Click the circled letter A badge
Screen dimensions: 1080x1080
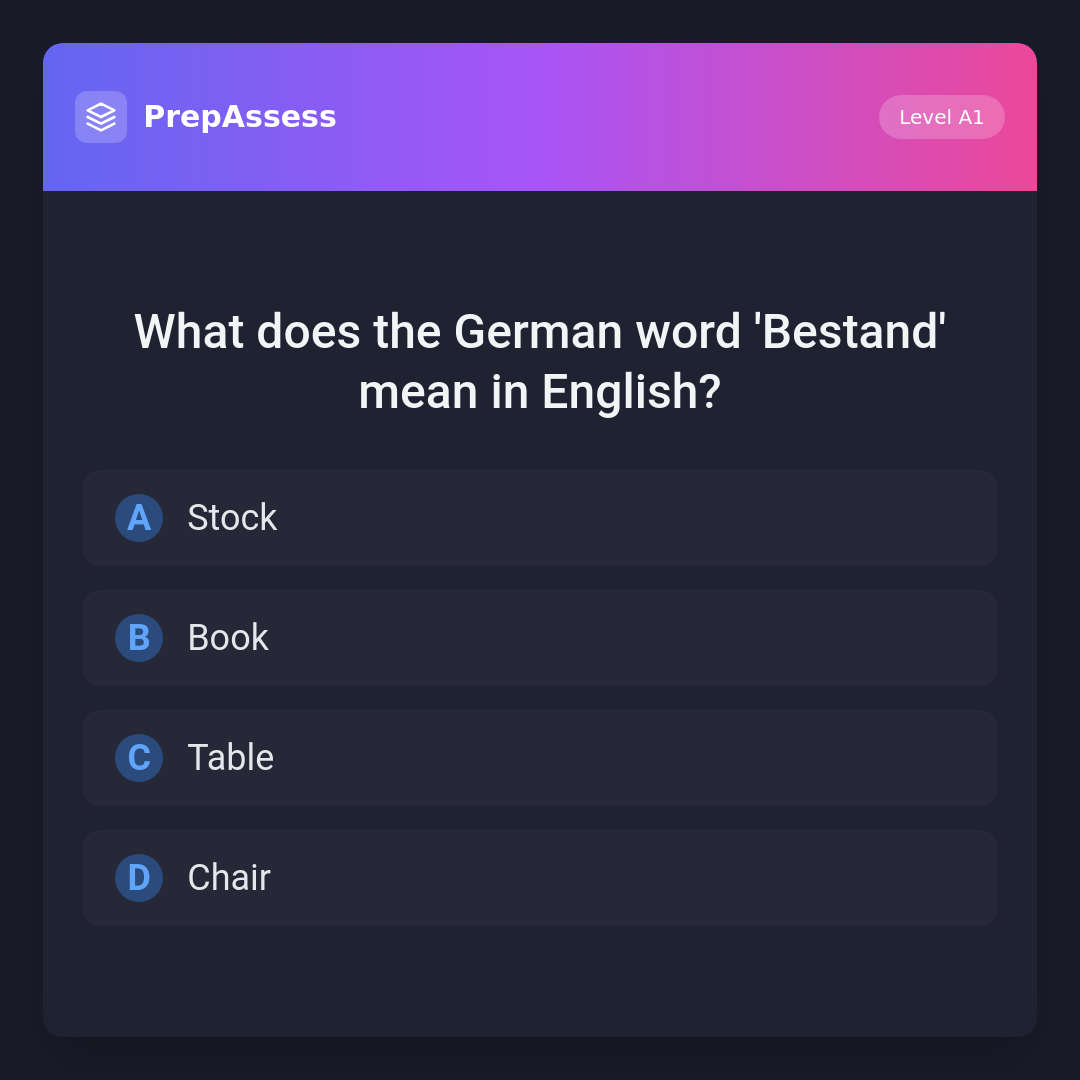pos(139,518)
